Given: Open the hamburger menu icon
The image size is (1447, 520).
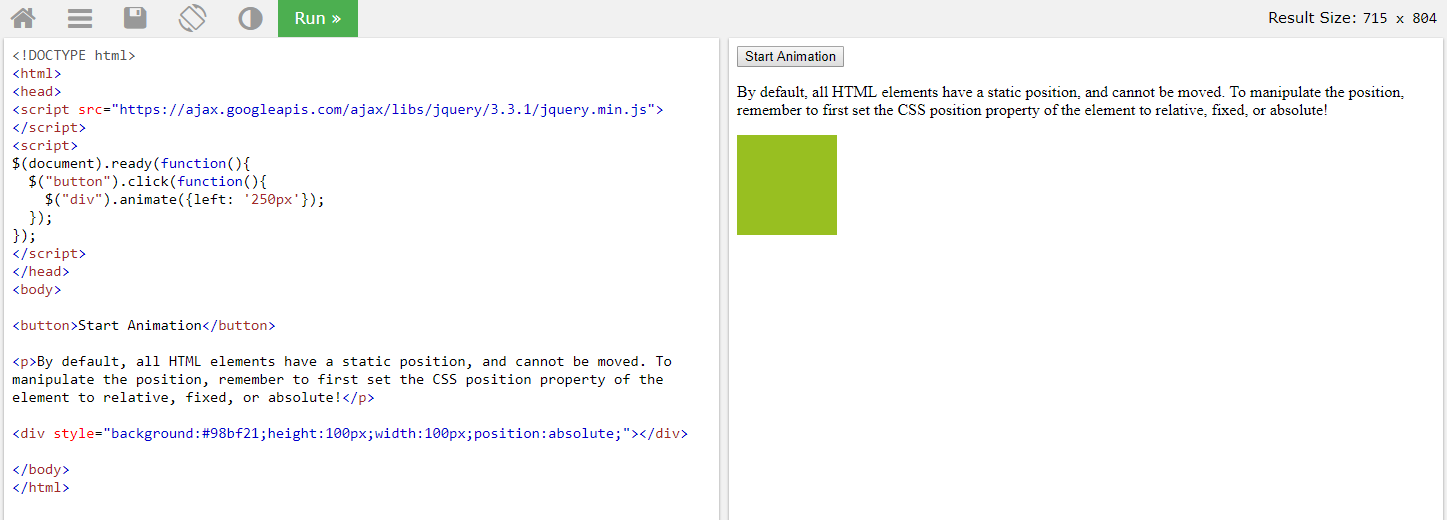Looking at the screenshot, I should (x=80, y=18).
